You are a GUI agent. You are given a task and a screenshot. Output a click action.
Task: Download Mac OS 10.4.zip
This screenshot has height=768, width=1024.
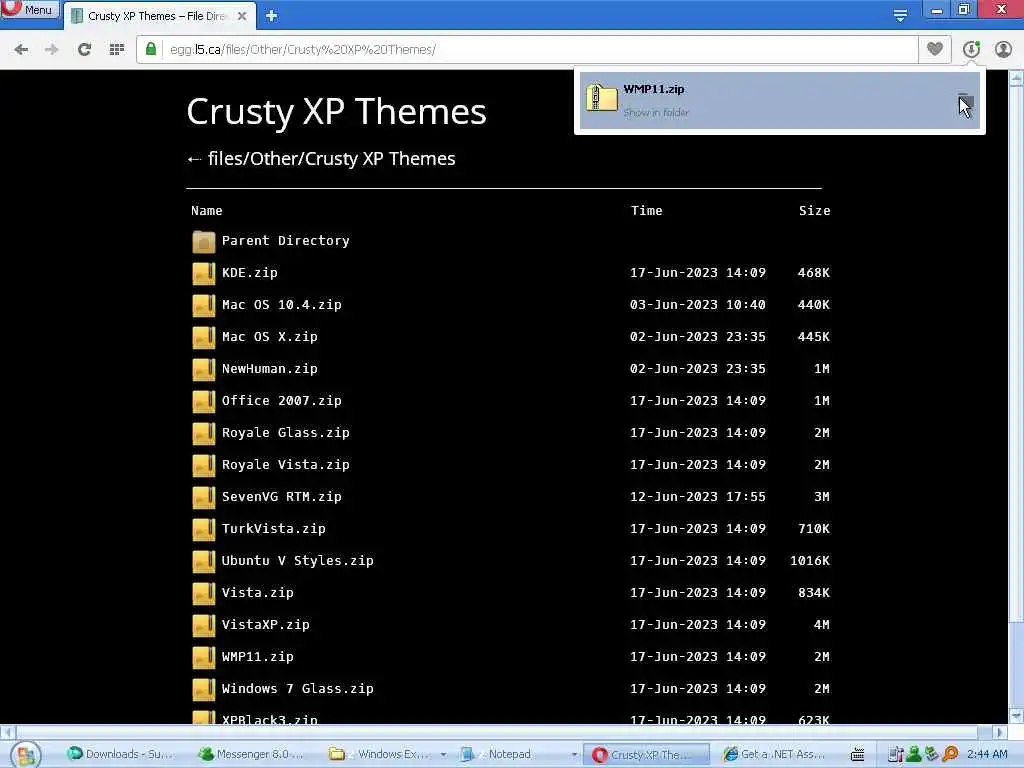point(281,304)
